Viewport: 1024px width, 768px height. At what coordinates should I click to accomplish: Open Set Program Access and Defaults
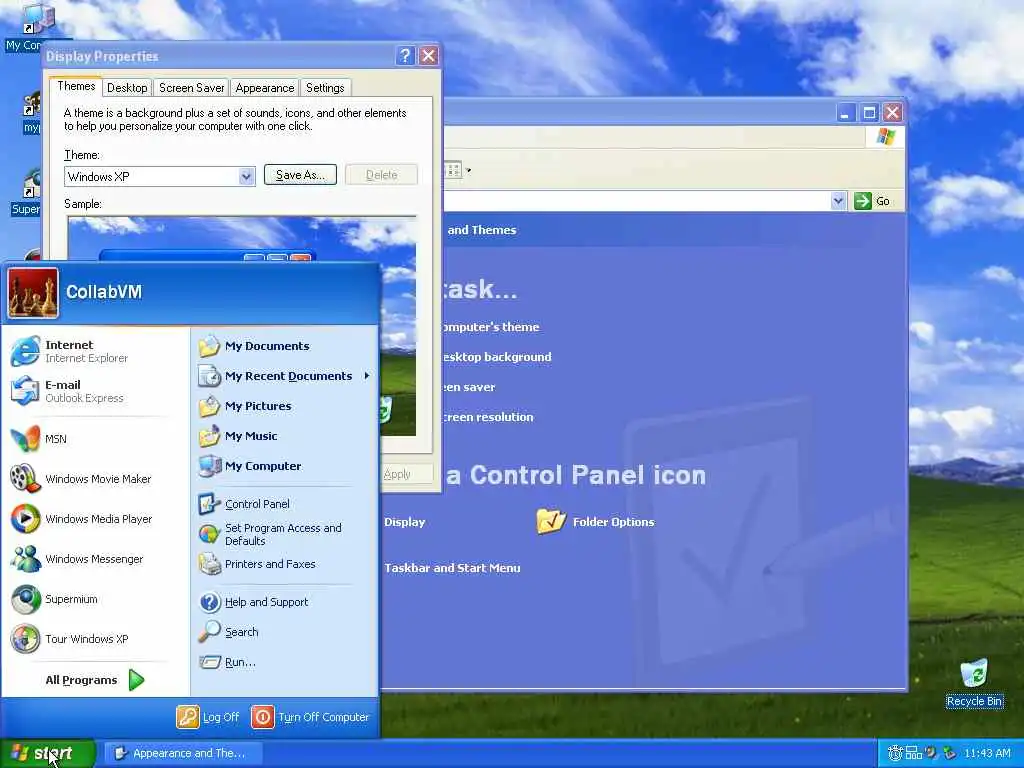pos(284,534)
